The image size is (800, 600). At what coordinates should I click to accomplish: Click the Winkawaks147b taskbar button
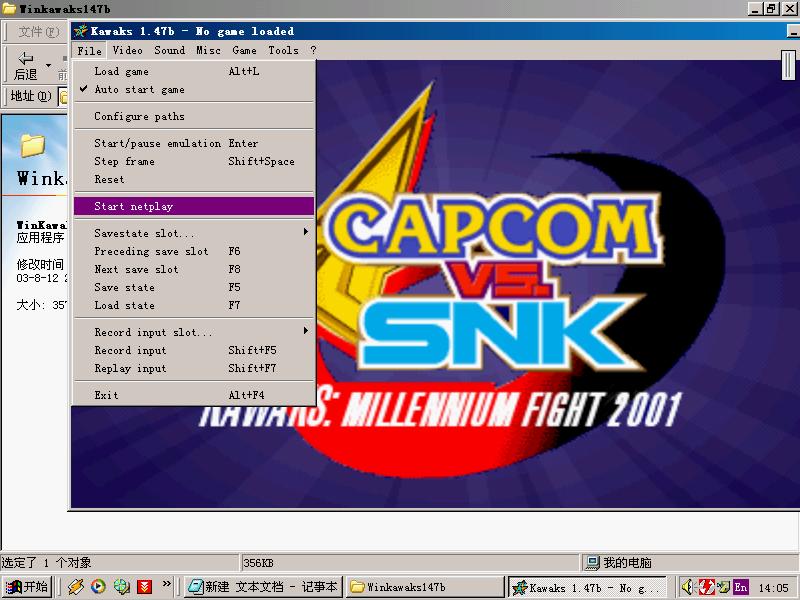[x=424, y=587]
